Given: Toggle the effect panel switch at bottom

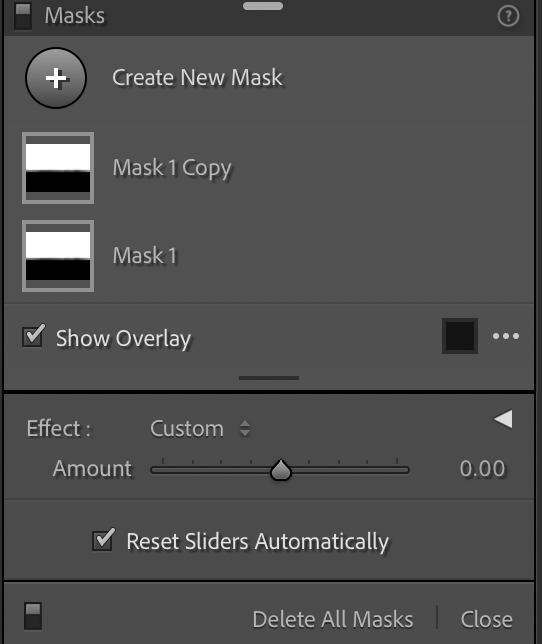Looking at the screenshot, I should click(33, 616).
